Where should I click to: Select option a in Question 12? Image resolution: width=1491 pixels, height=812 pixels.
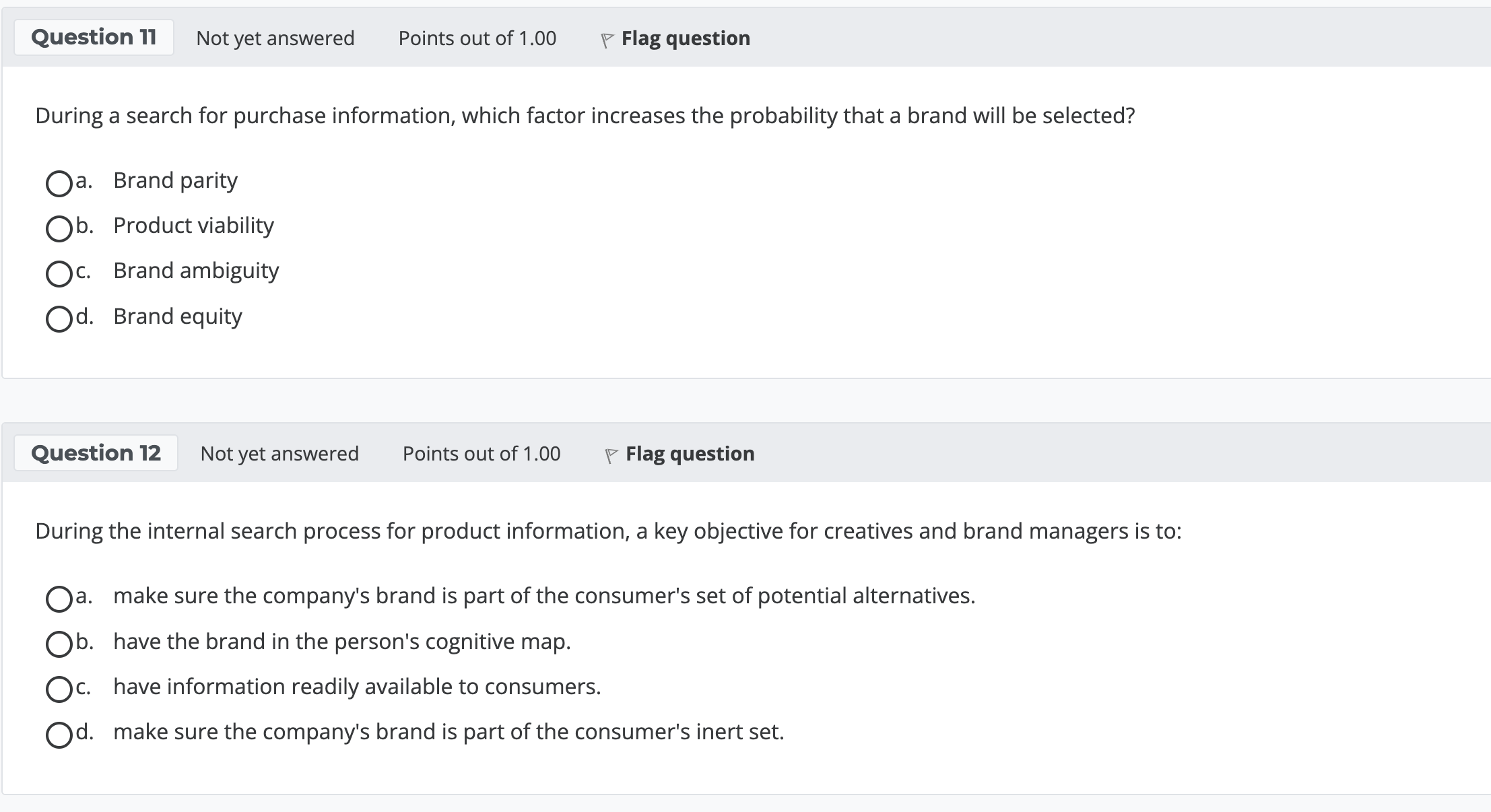(x=59, y=597)
